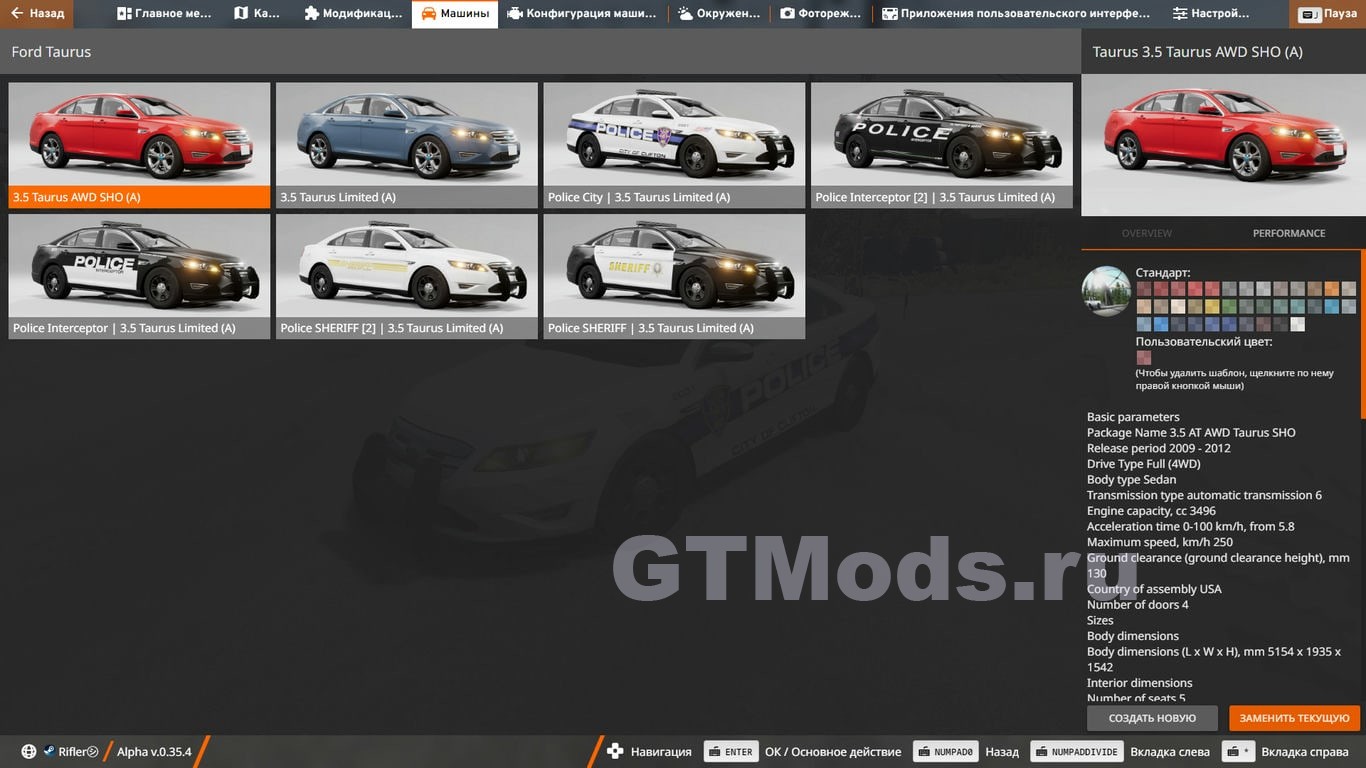Open the map tab with map icon
Image resolution: width=1366 pixels, height=768 pixels.
tap(257, 14)
